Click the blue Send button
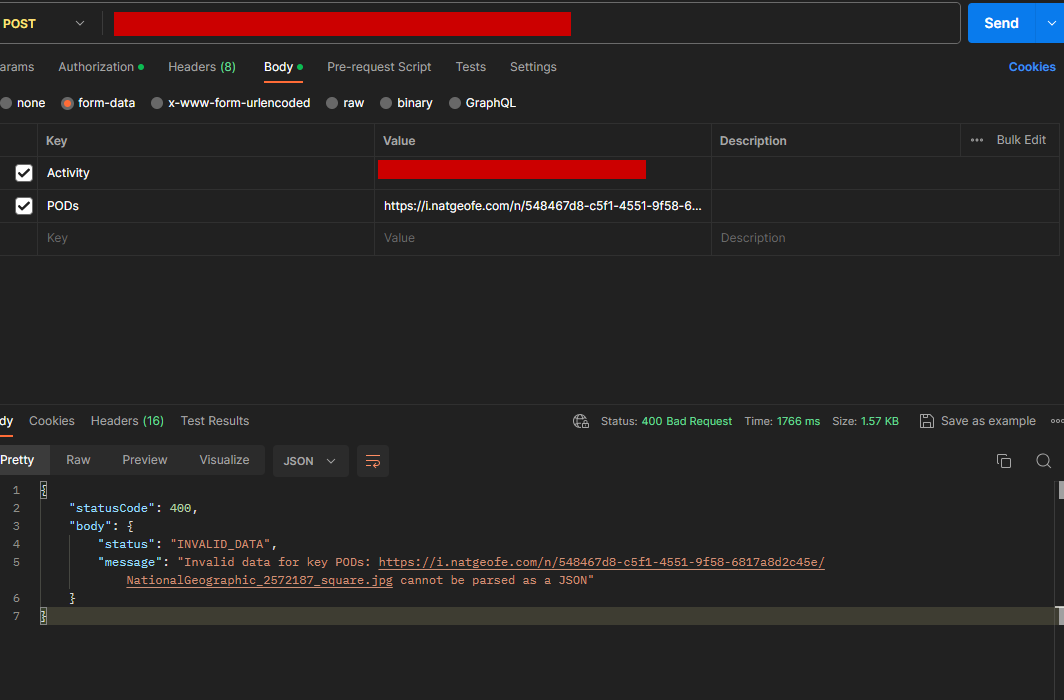This screenshot has height=700, width=1064. click(x=1001, y=23)
